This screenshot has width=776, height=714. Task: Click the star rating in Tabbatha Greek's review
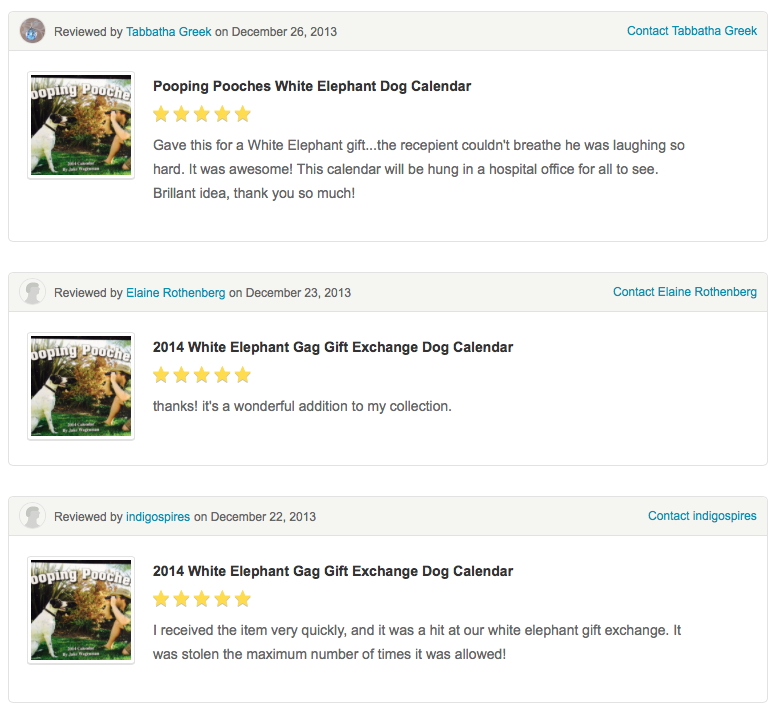coord(201,114)
